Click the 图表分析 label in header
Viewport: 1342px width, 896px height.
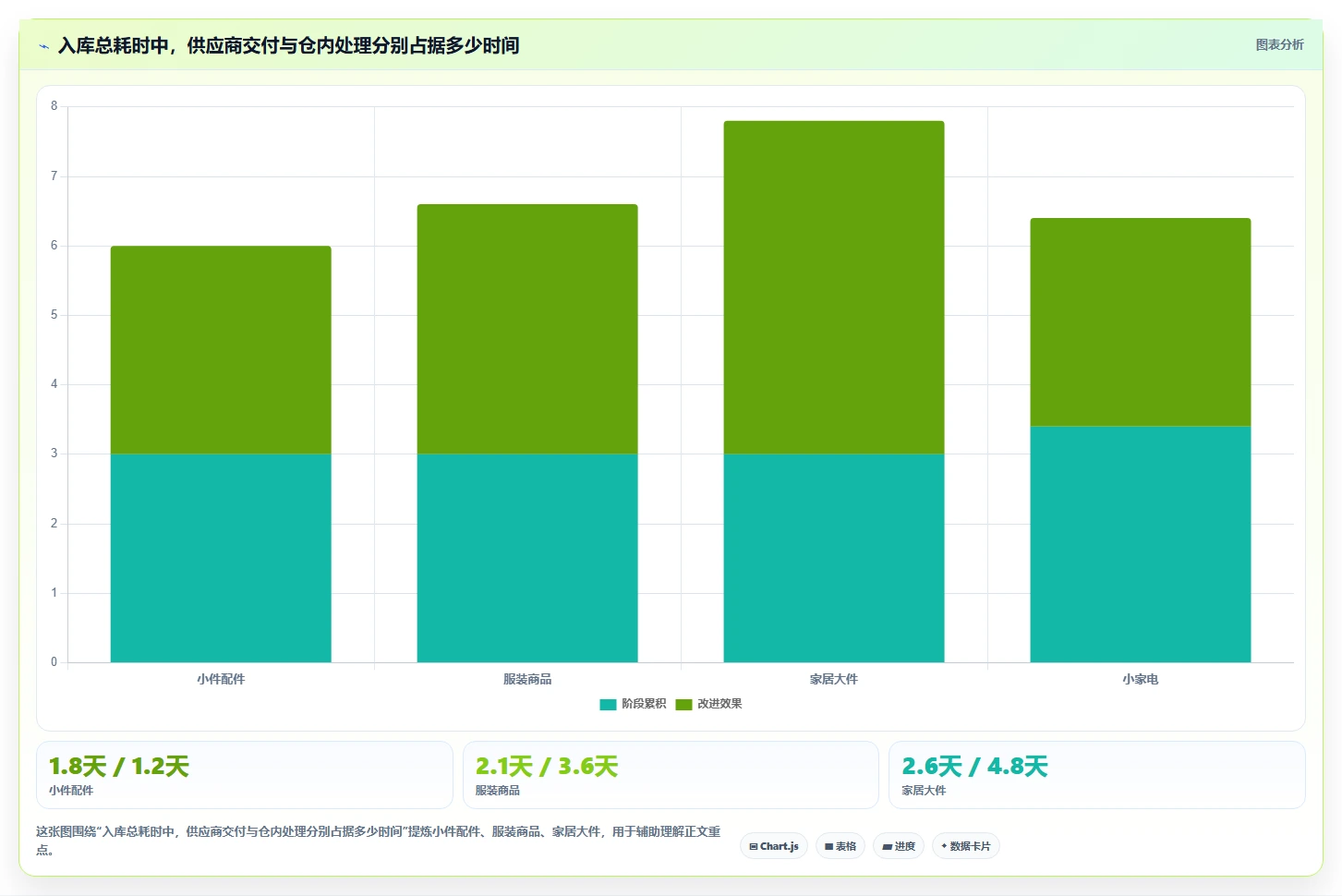(1279, 44)
